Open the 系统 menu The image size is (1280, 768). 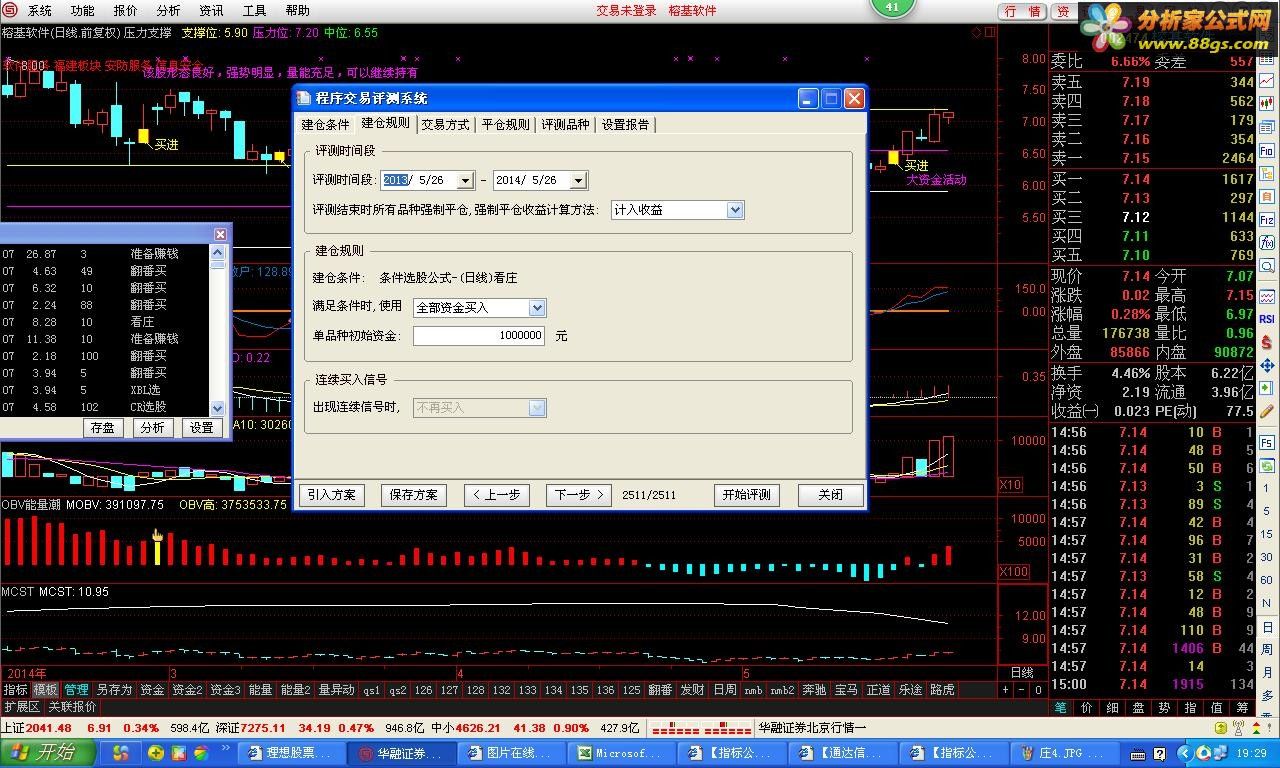click(40, 11)
